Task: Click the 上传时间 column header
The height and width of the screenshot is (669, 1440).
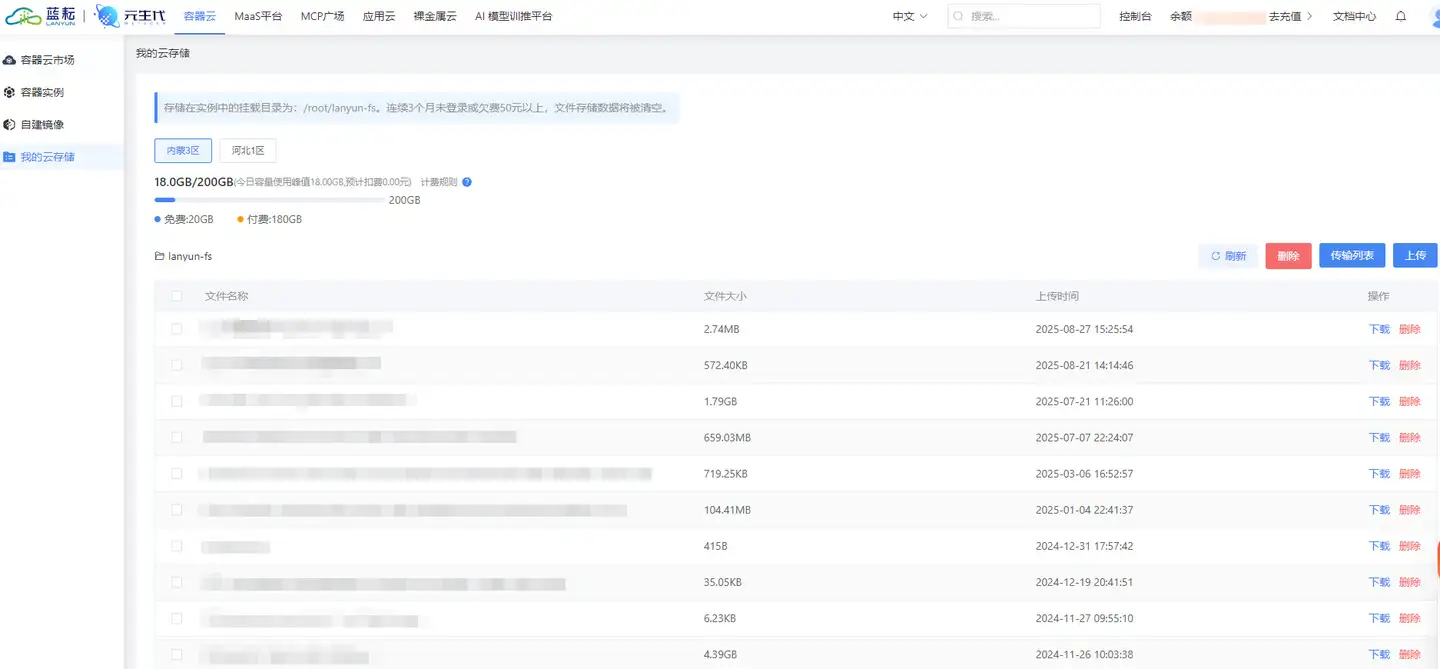Action: [x=1057, y=296]
